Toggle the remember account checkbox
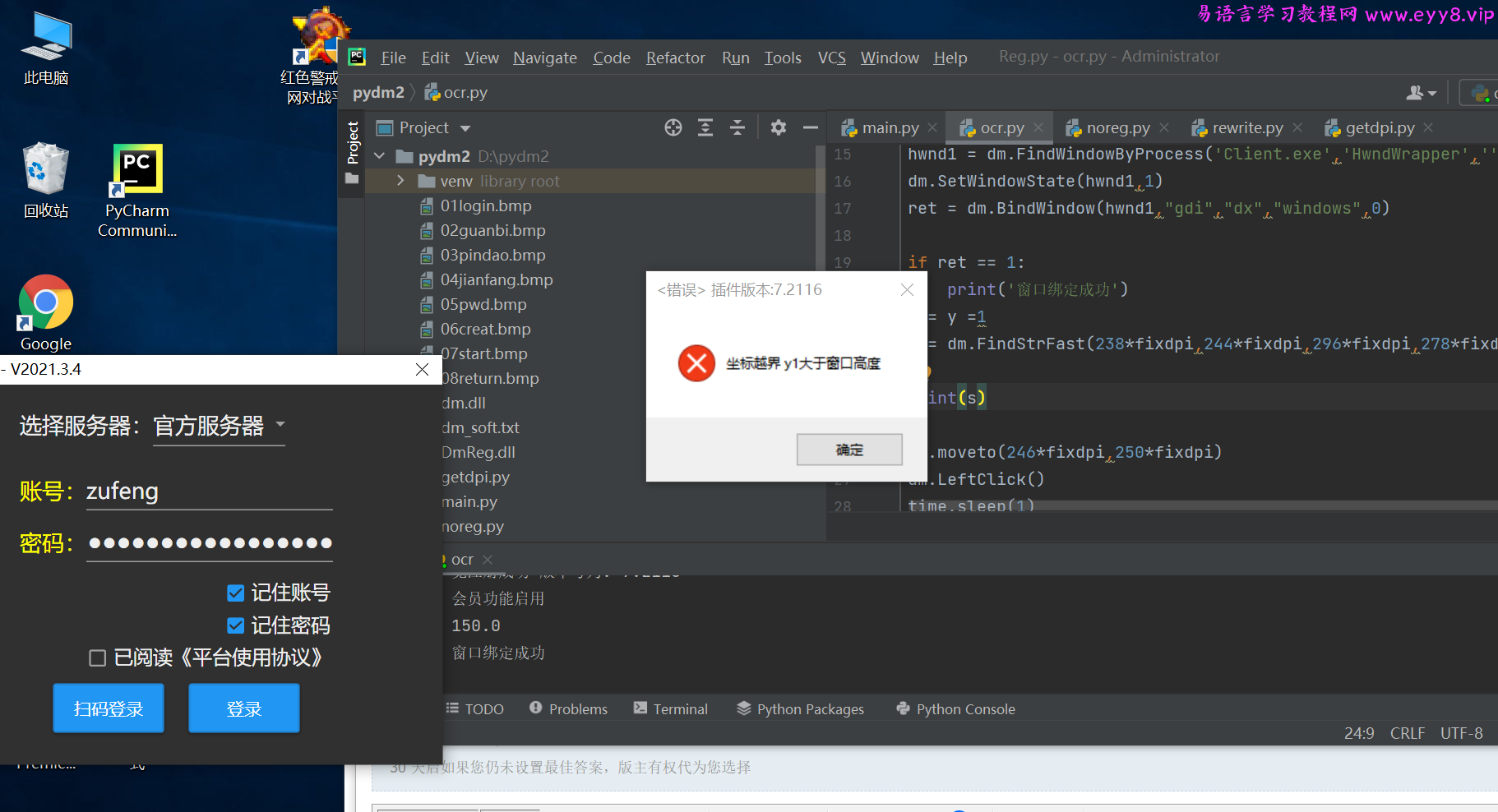The width and height of the screenshot is (1498, 812). (236, 593)
